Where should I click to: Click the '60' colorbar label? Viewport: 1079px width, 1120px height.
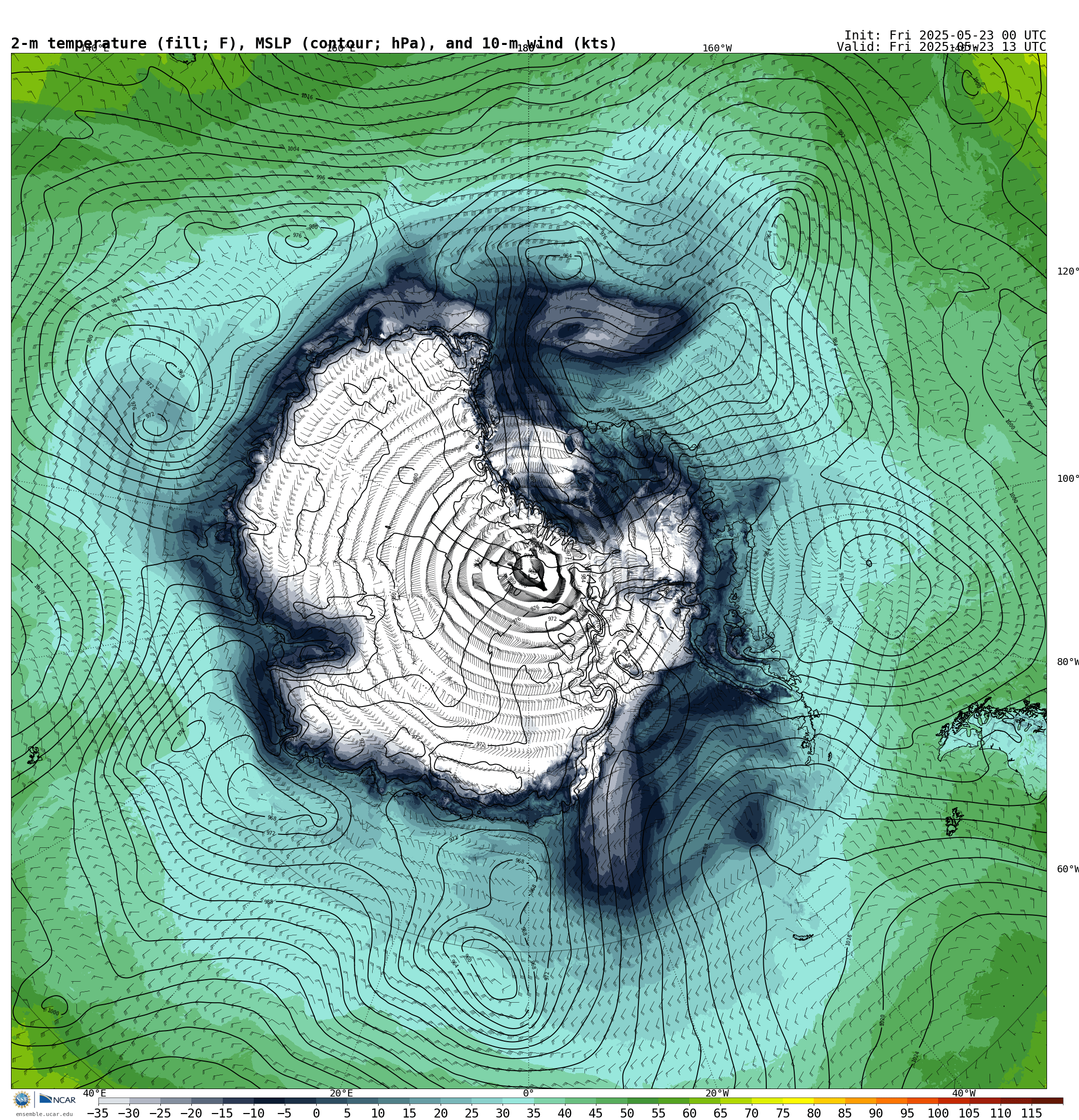689,1113
